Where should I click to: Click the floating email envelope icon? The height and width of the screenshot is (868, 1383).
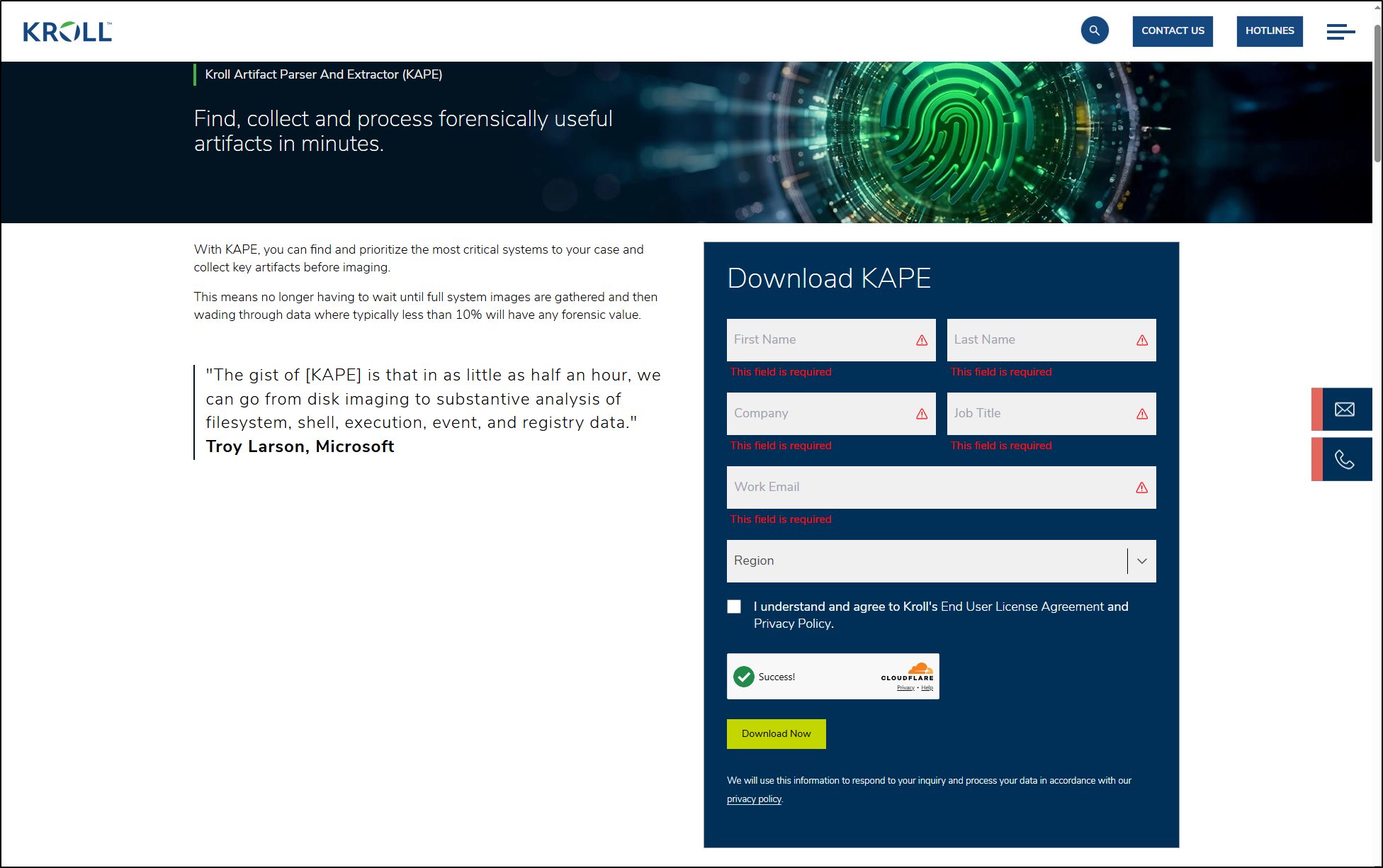pos(1344,410)
